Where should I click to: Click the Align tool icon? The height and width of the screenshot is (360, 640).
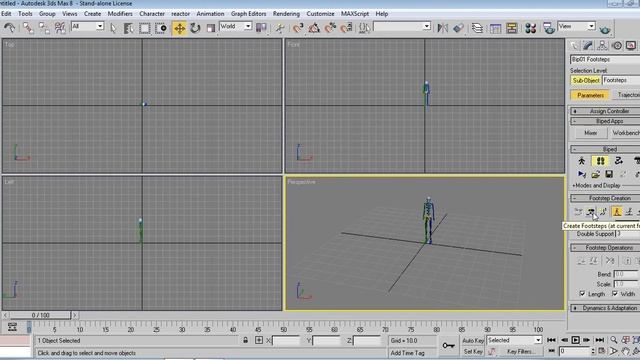[x=458, y=28]
